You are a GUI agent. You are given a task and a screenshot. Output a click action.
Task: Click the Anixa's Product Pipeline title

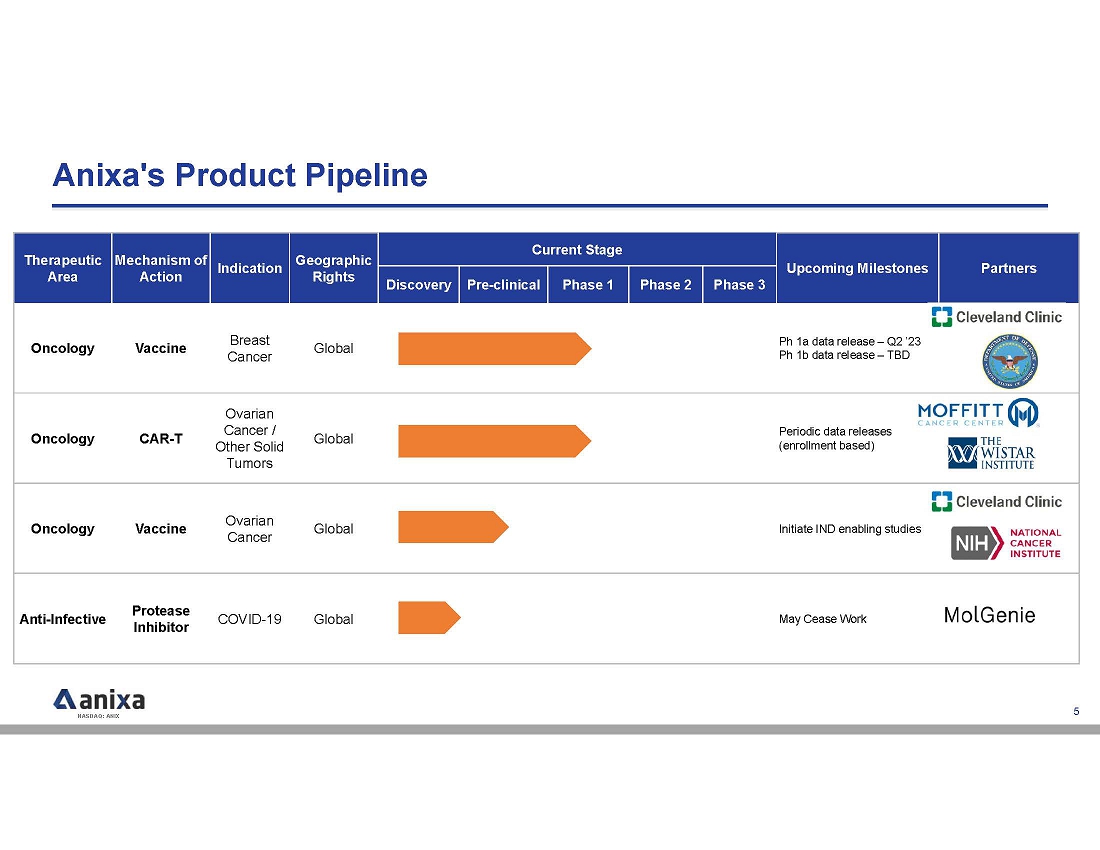tap(240, 175)
